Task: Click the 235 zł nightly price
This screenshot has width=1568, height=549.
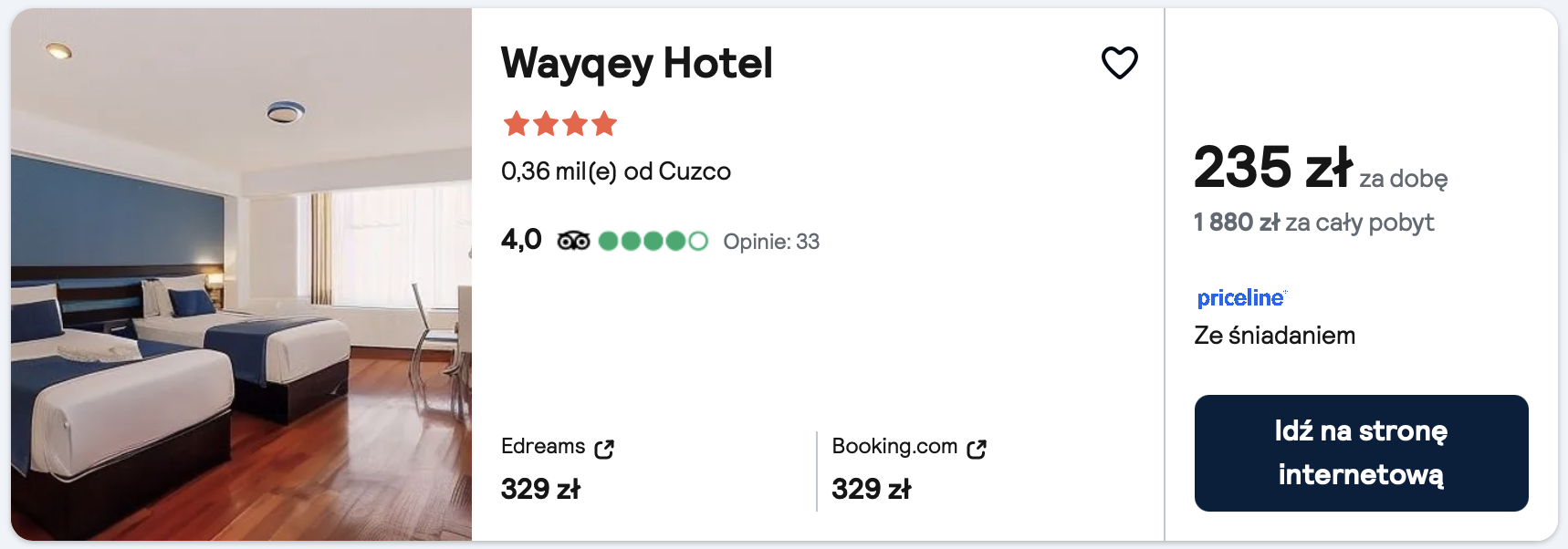Action: tap(1272, 169)
